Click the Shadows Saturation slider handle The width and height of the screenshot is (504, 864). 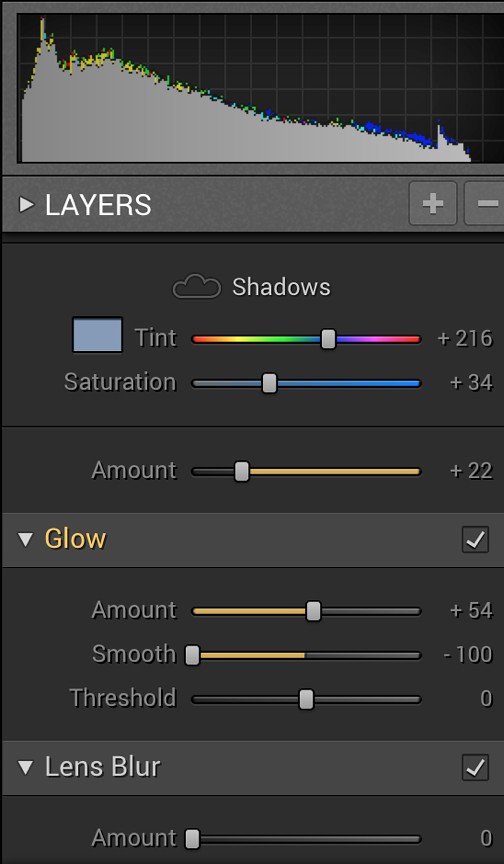[x=269, y=383]
